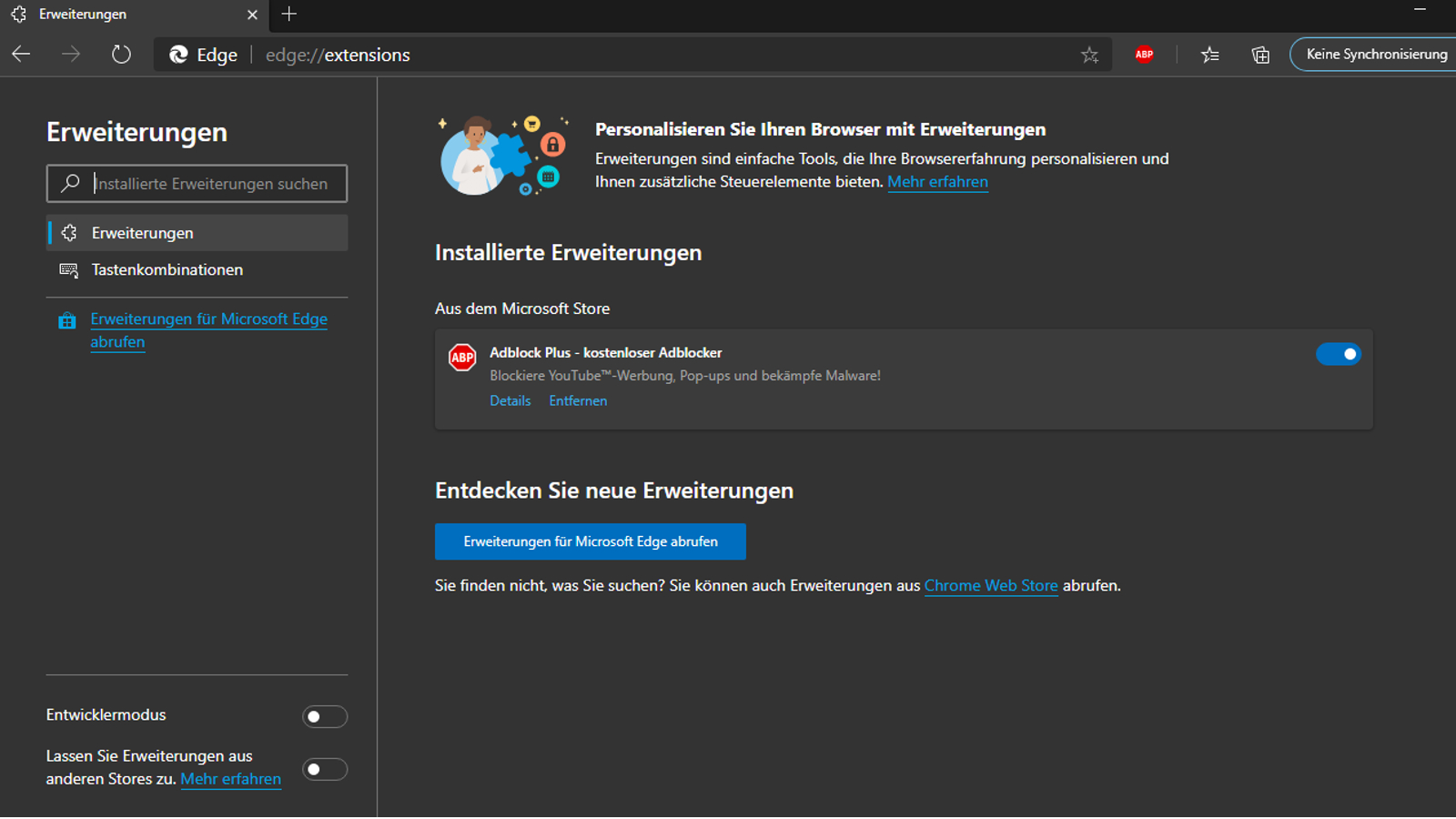
Task: Click blue Erweiterungen für Microsoft Edge abrufen button
Action: [591, 541]
